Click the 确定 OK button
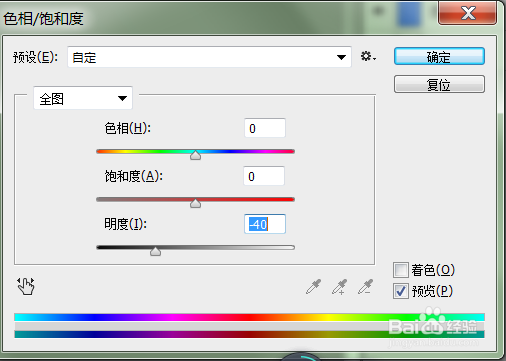 click(439, 56)
